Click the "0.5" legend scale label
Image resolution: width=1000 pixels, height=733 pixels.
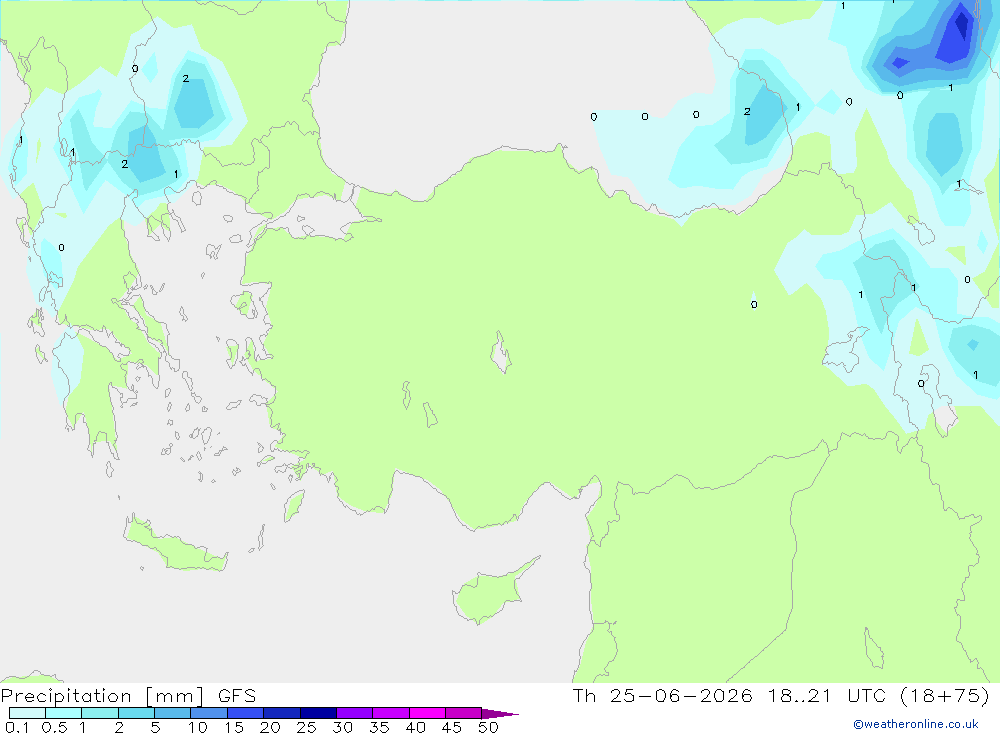54,727
